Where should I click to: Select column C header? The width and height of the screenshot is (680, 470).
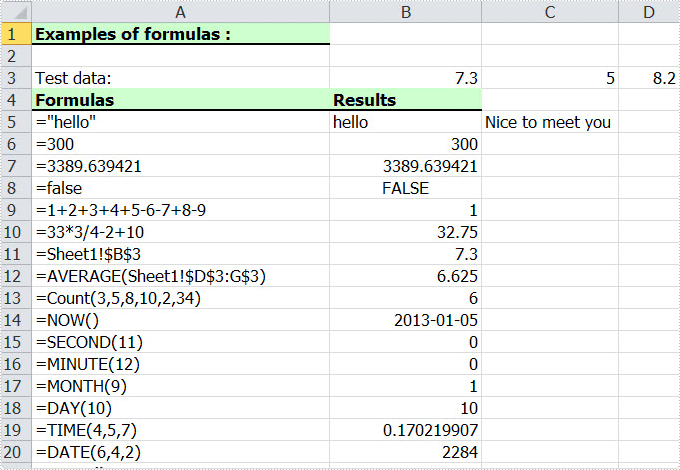tap(550, 12)
